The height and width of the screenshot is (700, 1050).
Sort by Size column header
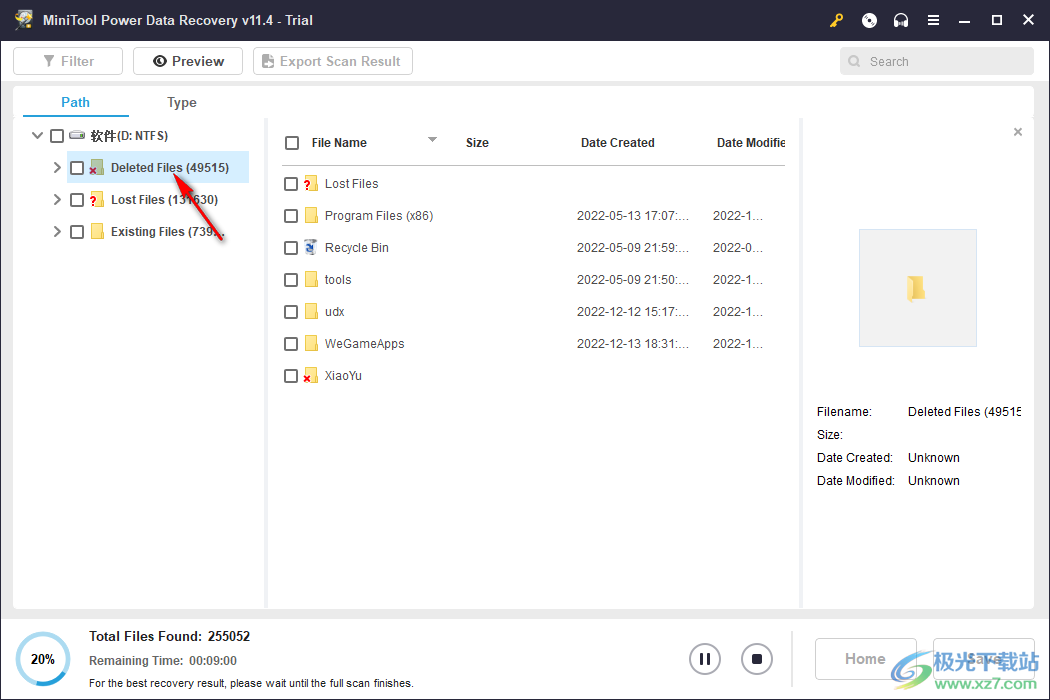477,143
